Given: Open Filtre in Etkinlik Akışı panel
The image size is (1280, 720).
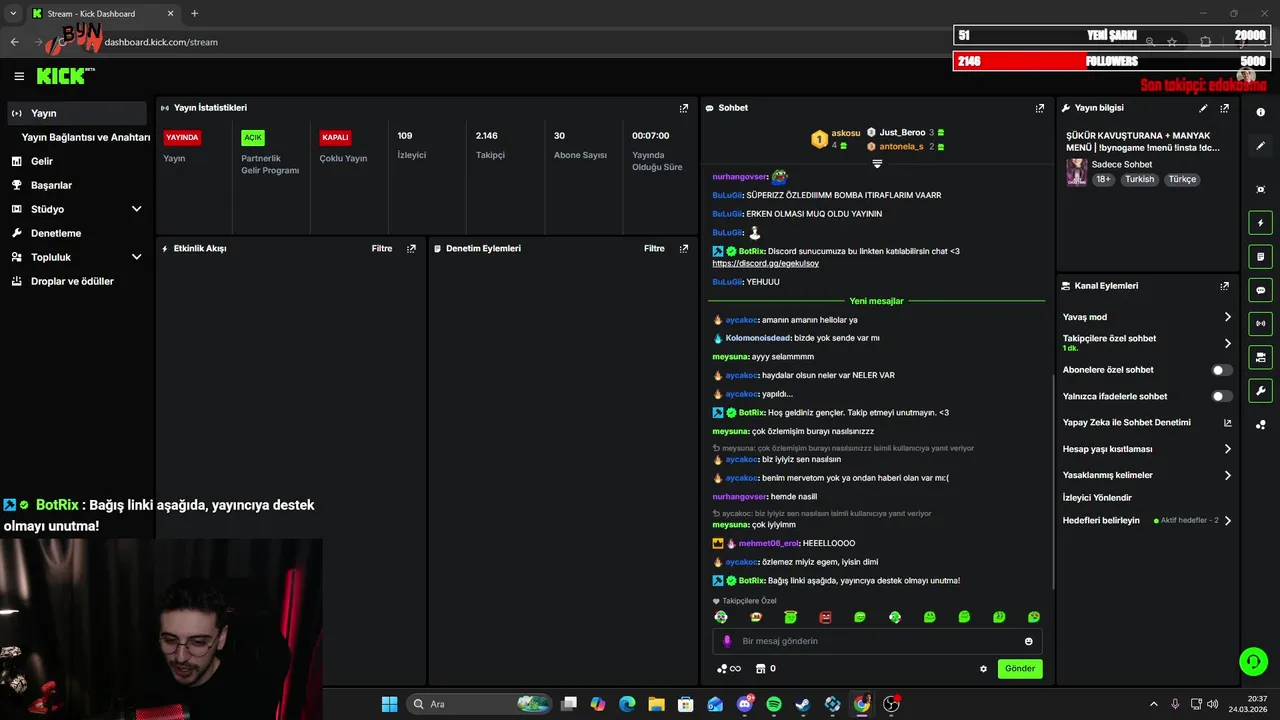Looking at the screenshot, I should (382, 248).
